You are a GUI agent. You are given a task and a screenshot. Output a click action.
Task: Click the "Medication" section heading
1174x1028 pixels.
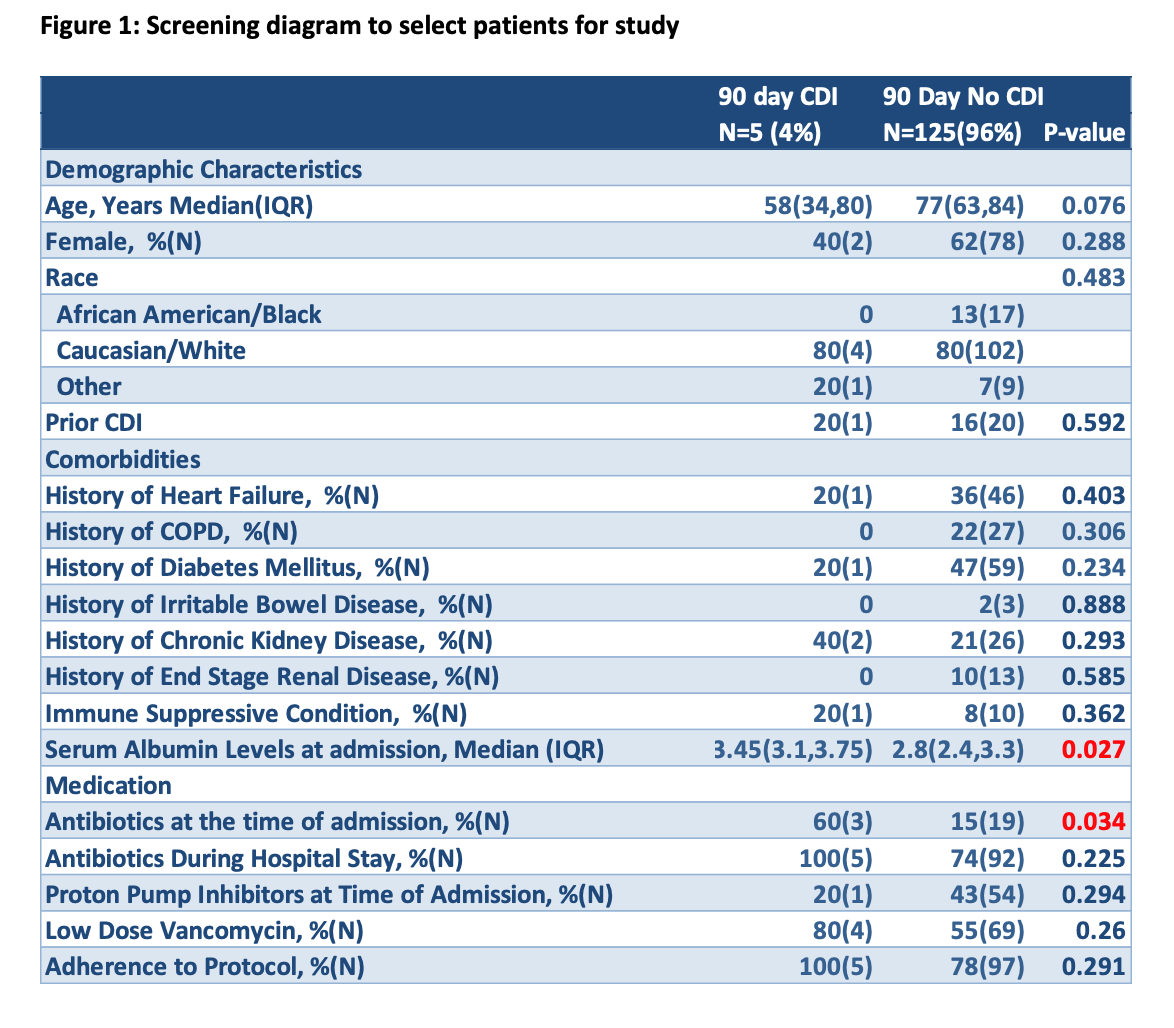point(108,786)
